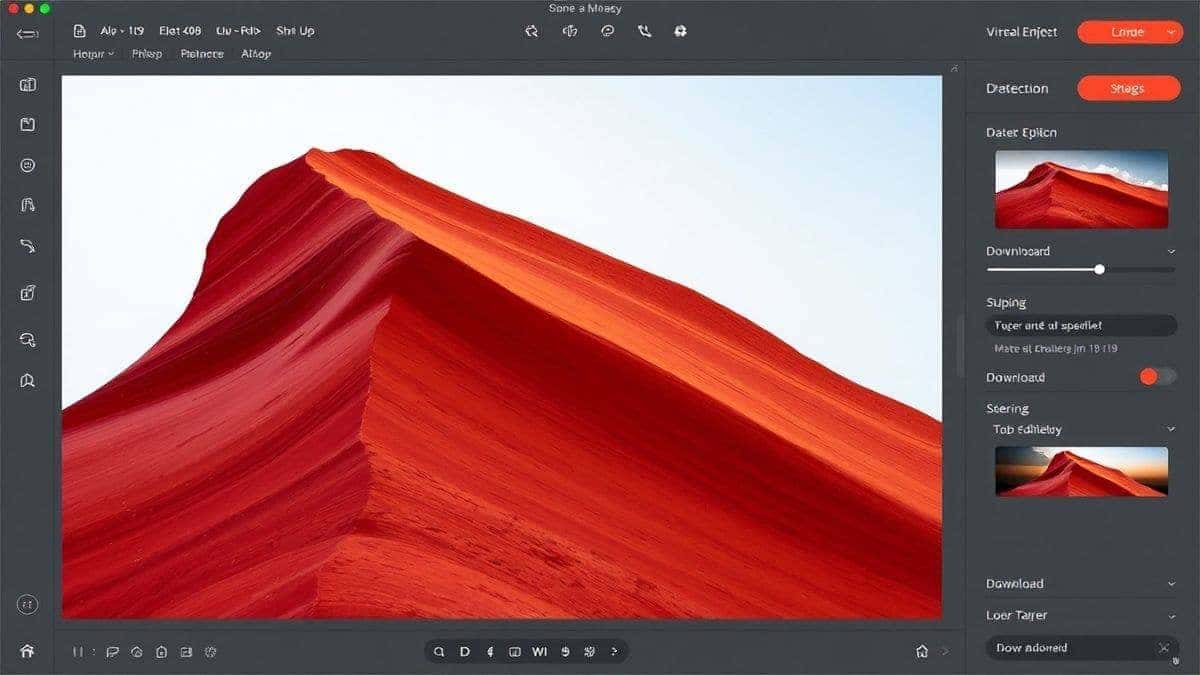Click the phone icon in top toolbar
1200x675 pixels.
click(645, 31)
